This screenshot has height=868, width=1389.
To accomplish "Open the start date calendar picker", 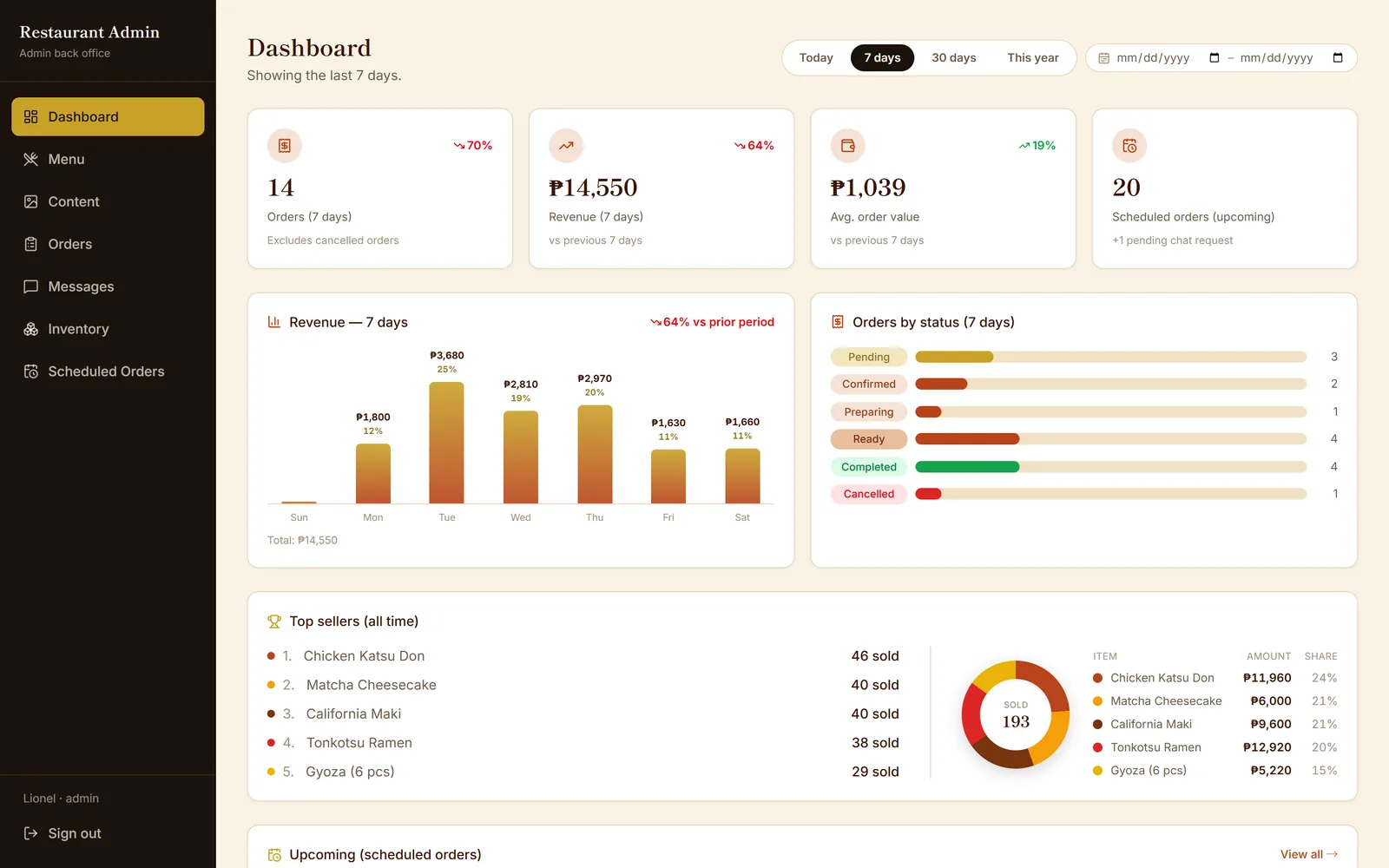I will pyautogui.click(x=1215, y=58).
